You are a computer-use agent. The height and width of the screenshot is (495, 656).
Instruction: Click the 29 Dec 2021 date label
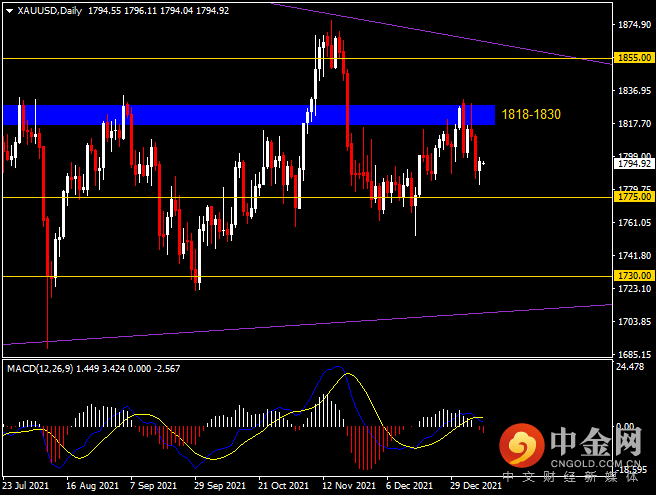[x=476, y=486]
